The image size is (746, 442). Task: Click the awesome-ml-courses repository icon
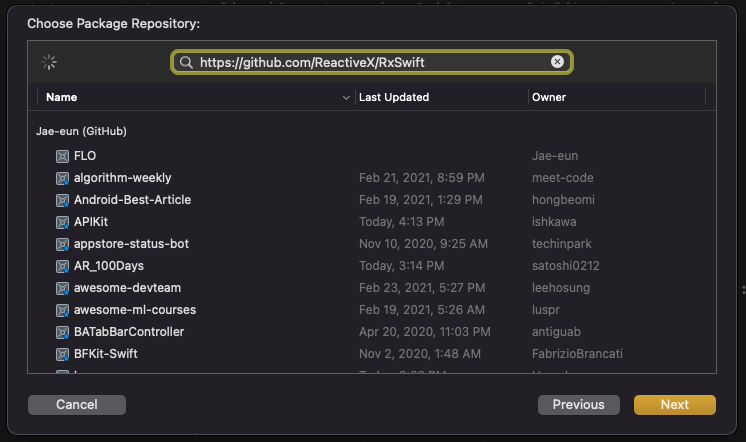[62, 310]
